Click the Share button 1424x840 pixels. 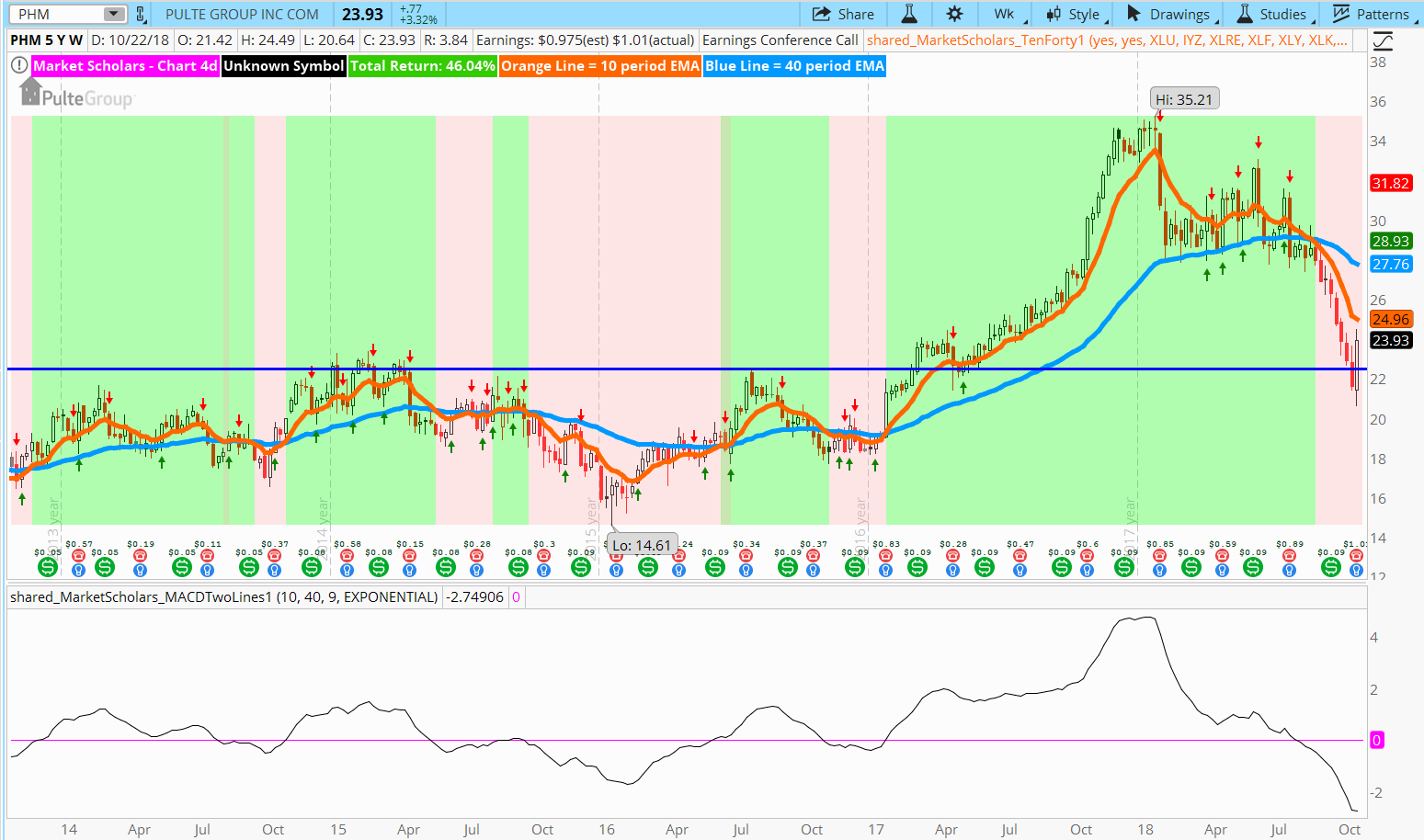844,14
